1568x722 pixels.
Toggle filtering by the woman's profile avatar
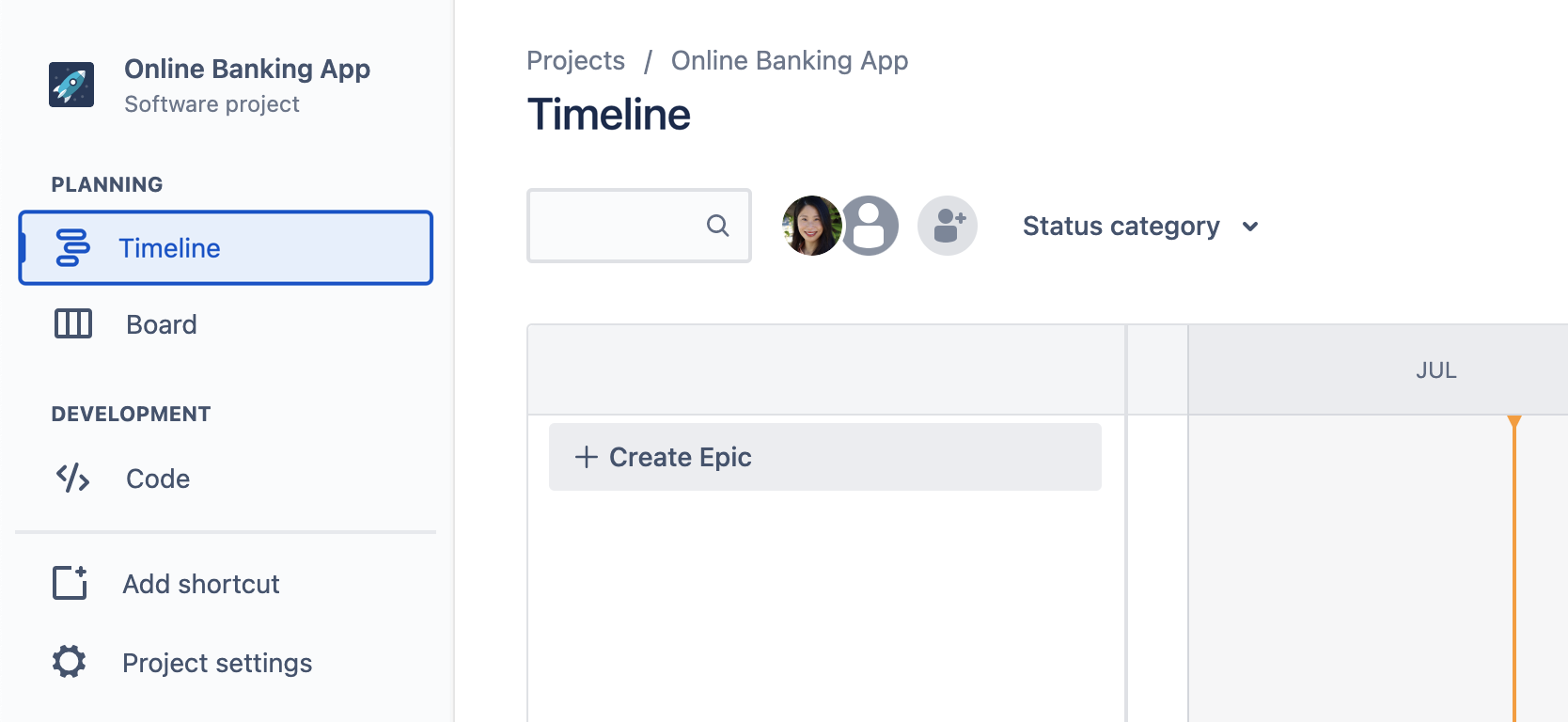(x=810, y=226)
